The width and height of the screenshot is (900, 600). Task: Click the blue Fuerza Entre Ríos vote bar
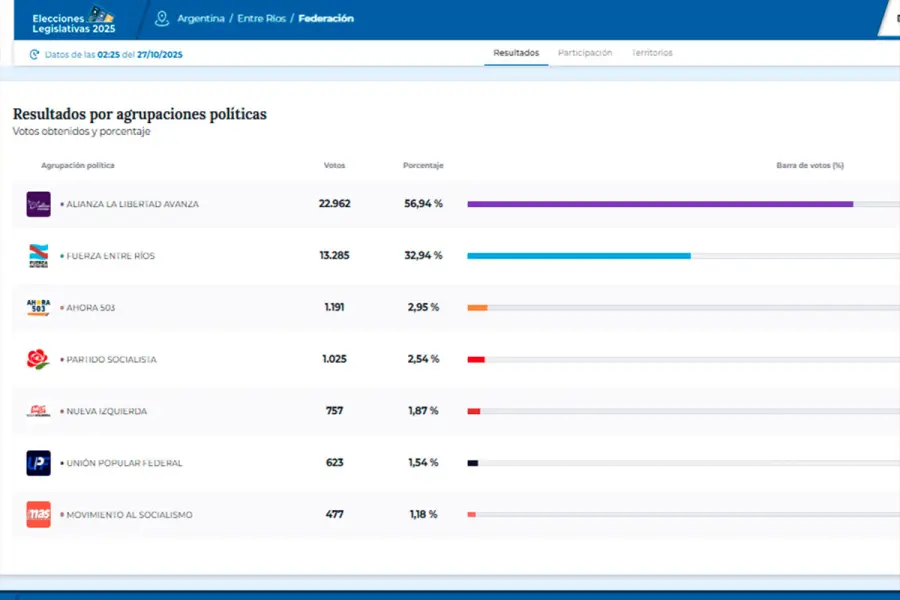[579, 256]
